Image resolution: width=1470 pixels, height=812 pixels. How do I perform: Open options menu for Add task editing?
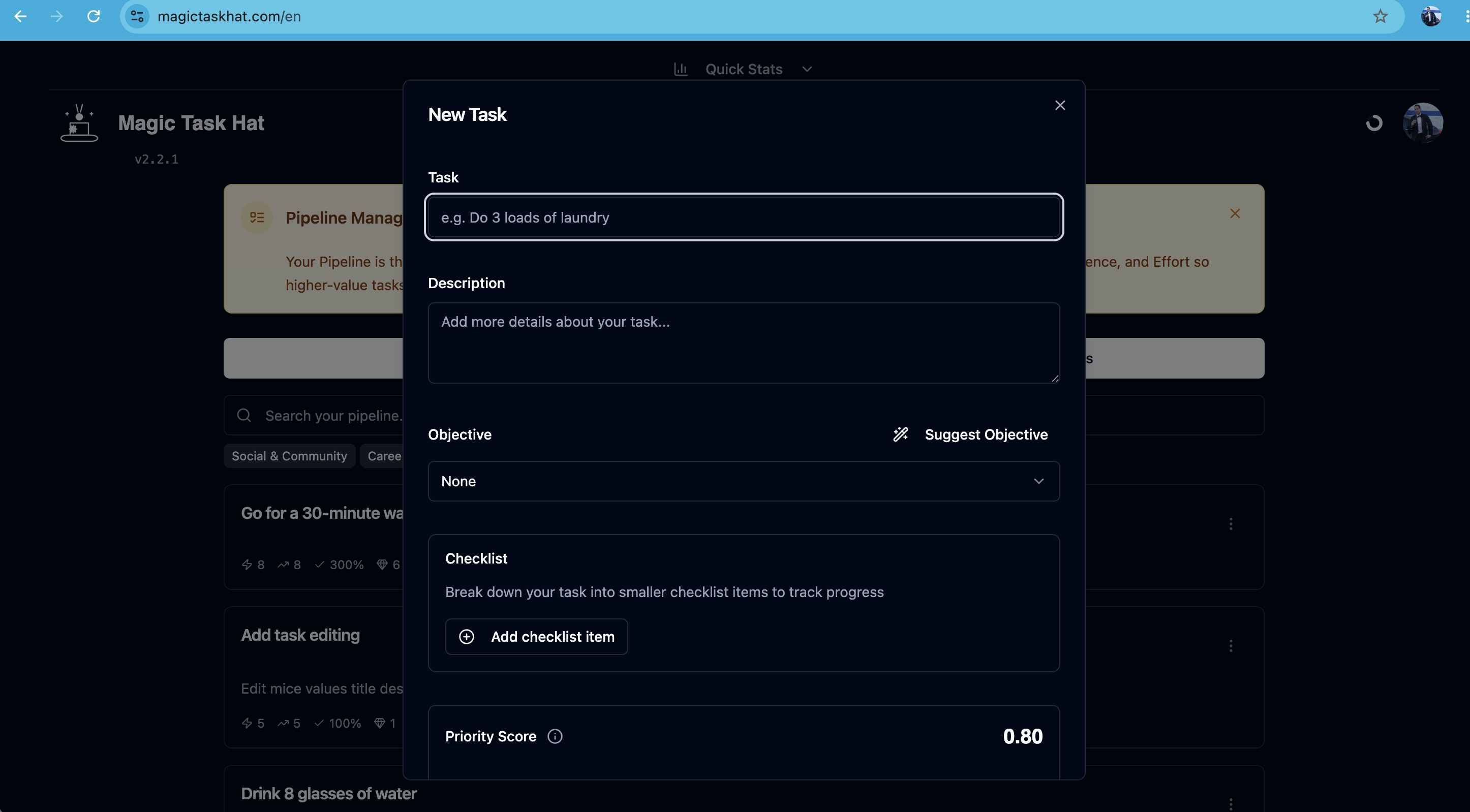1231,646
